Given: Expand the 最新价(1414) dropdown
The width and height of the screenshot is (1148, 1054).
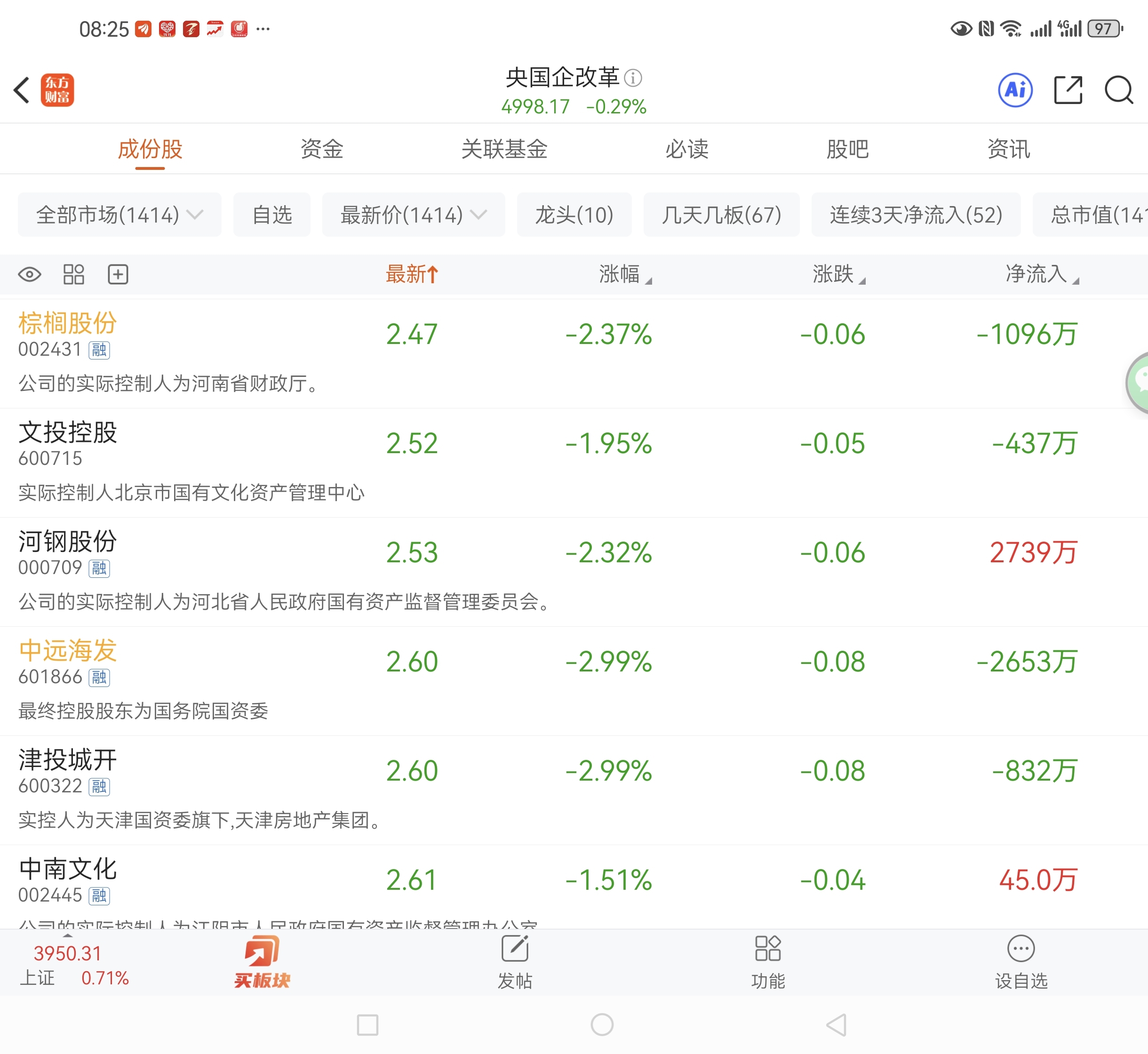Looking at the screenshot, I should [x=413, y=215].
